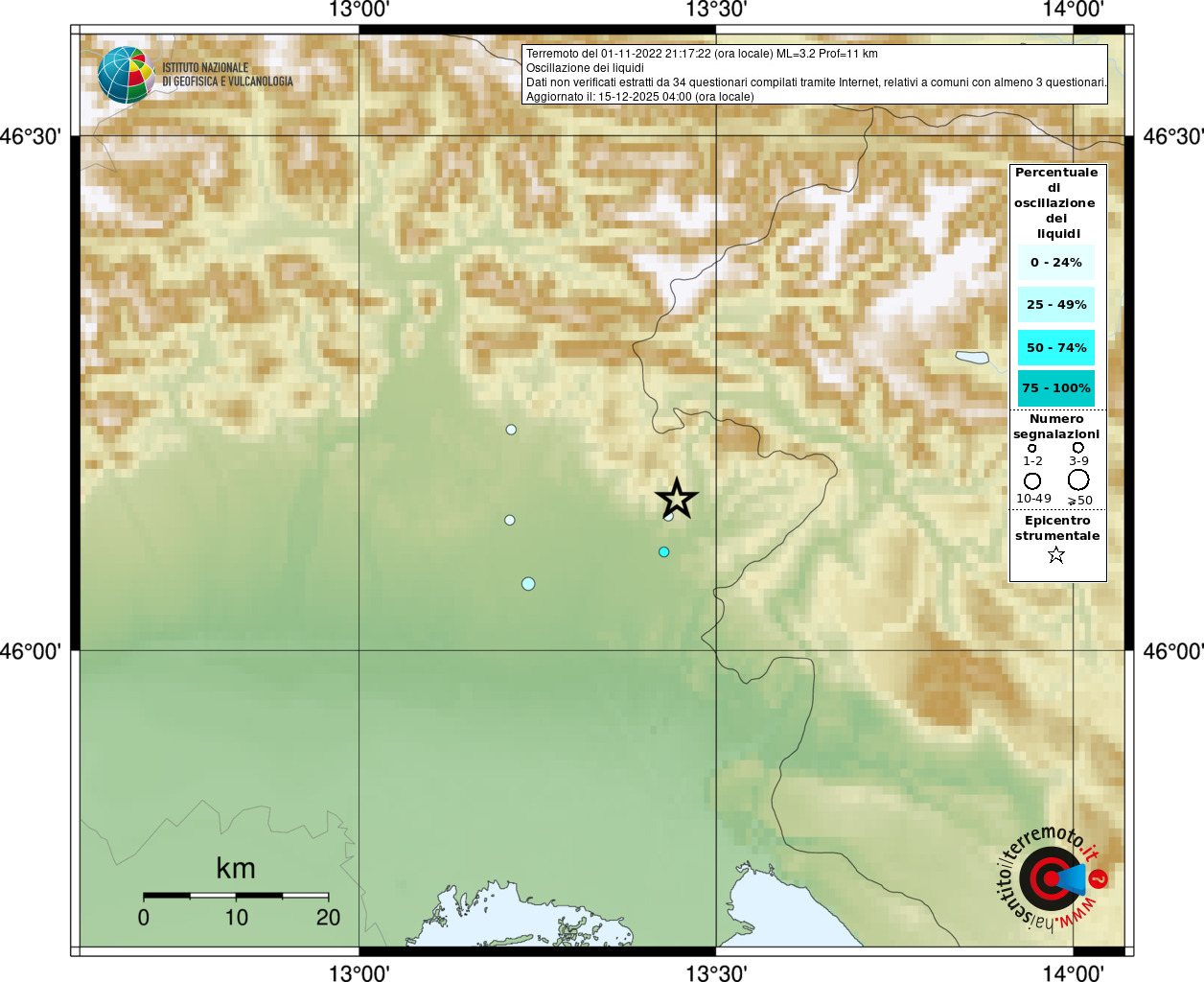Click the 75 - 100% color swatch
The image size is (1204, 982).
pos(1056,388)
